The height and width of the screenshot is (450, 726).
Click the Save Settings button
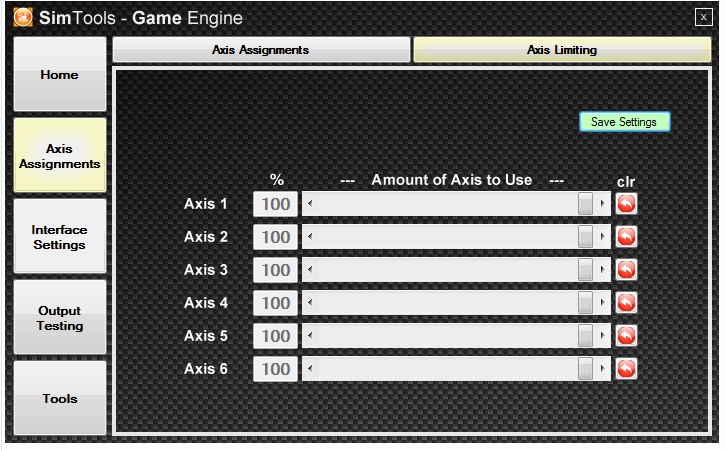tap(624, 122)
